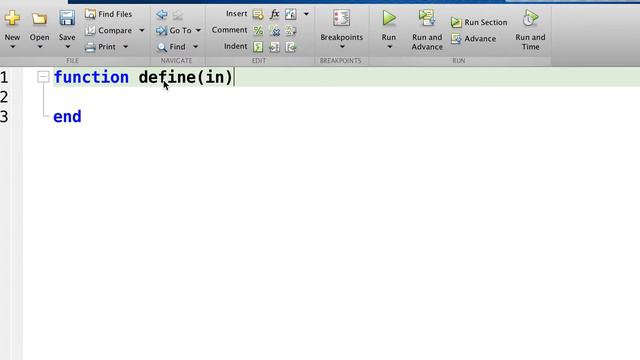Click the Advance button

(474, 39)
